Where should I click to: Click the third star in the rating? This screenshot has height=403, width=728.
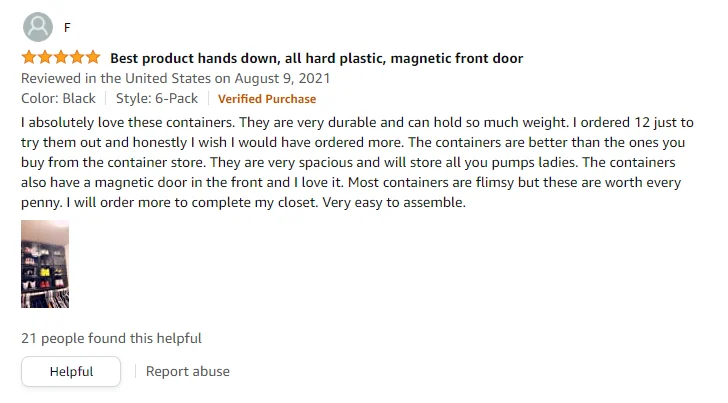click(x=61, y=57)
